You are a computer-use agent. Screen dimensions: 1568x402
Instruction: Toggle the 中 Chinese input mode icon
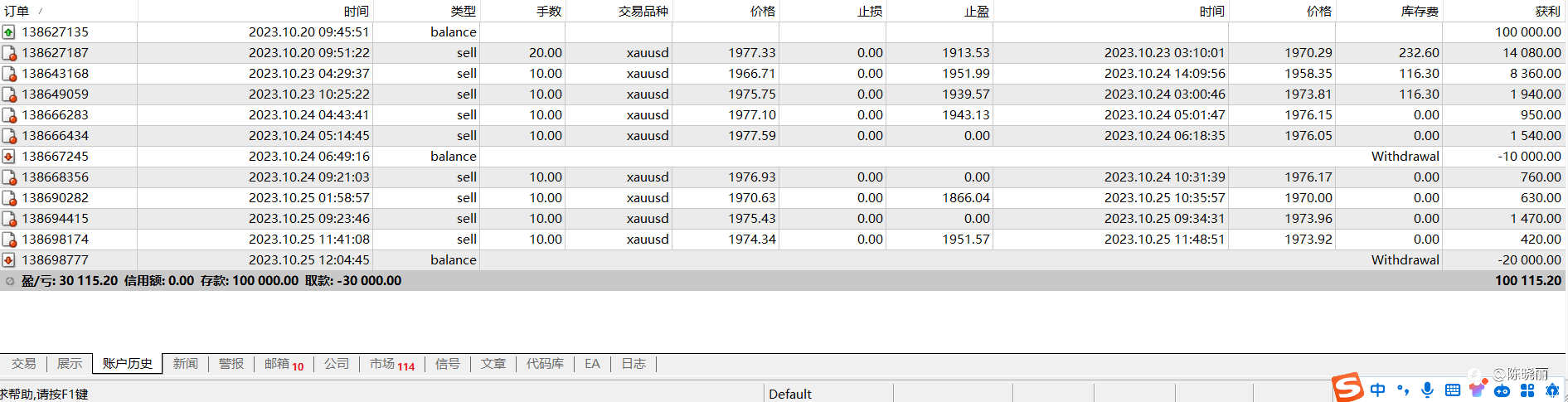point(1378,390)
